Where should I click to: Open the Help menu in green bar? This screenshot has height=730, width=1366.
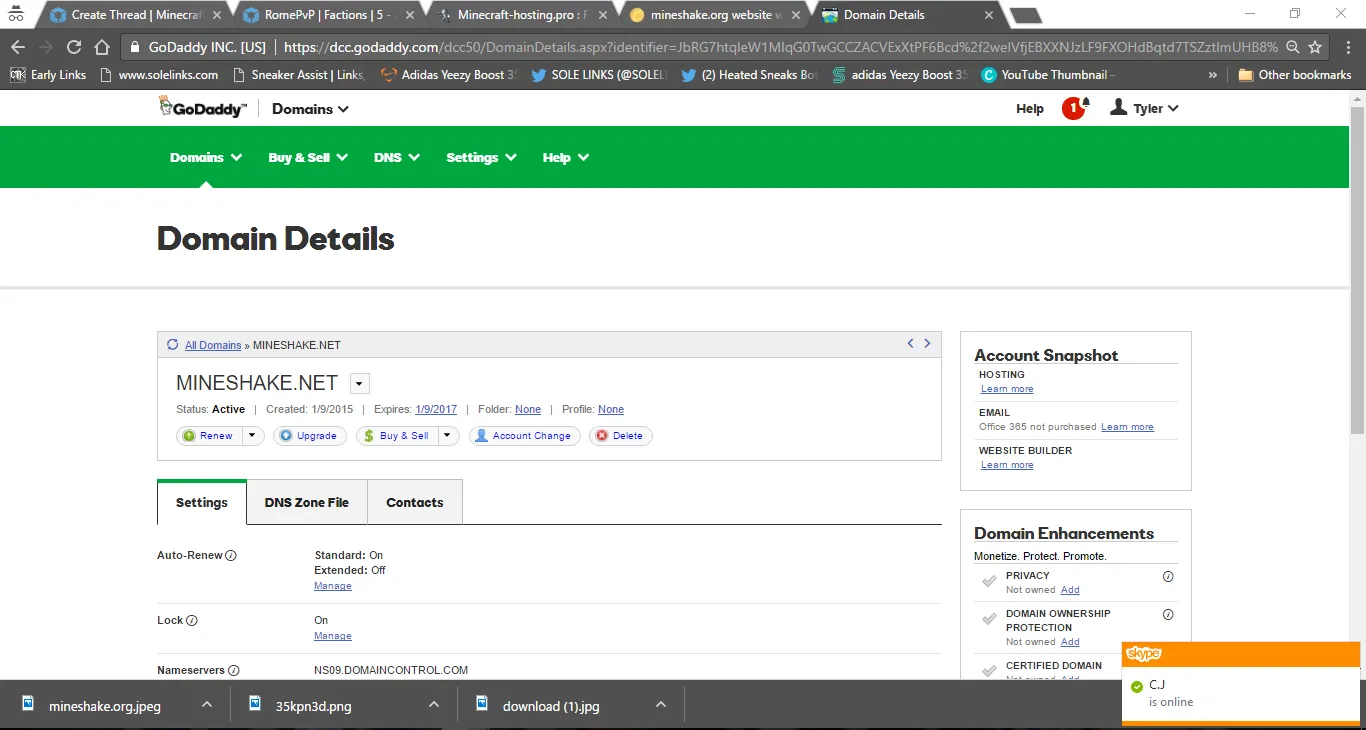(566, 157)
